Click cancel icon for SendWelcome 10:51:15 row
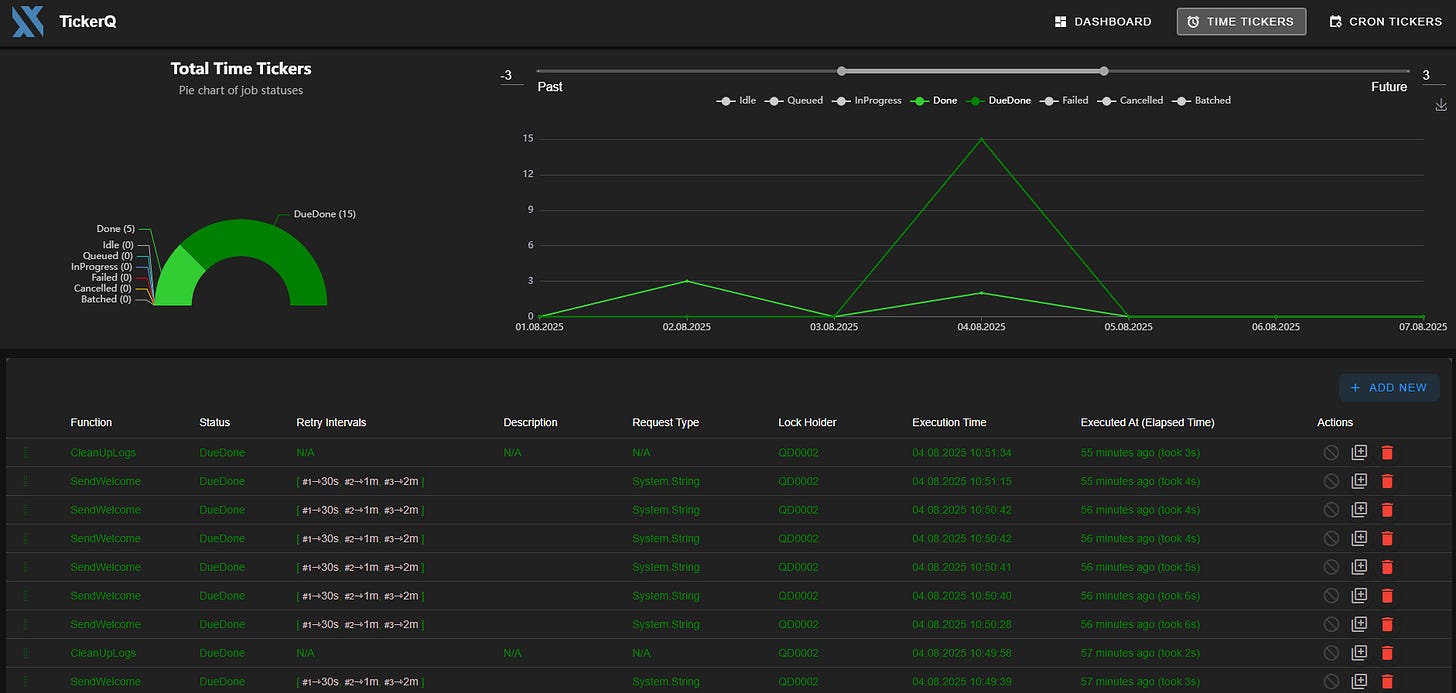 pyautogui.click(x=1331, y=481)
